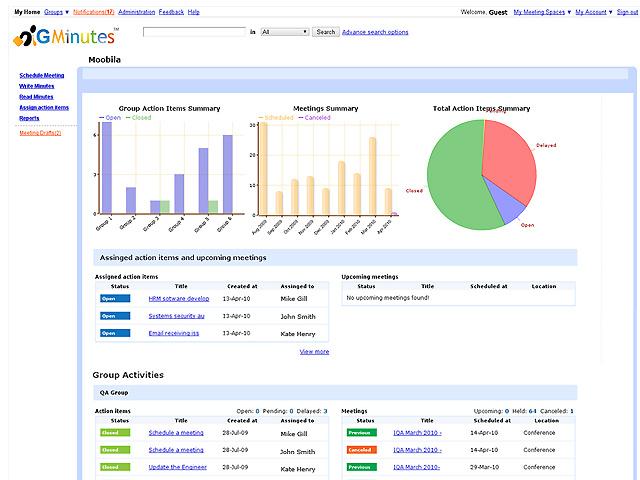Open Reports in sidebar
Screen dimensions: 640x480
29,118
